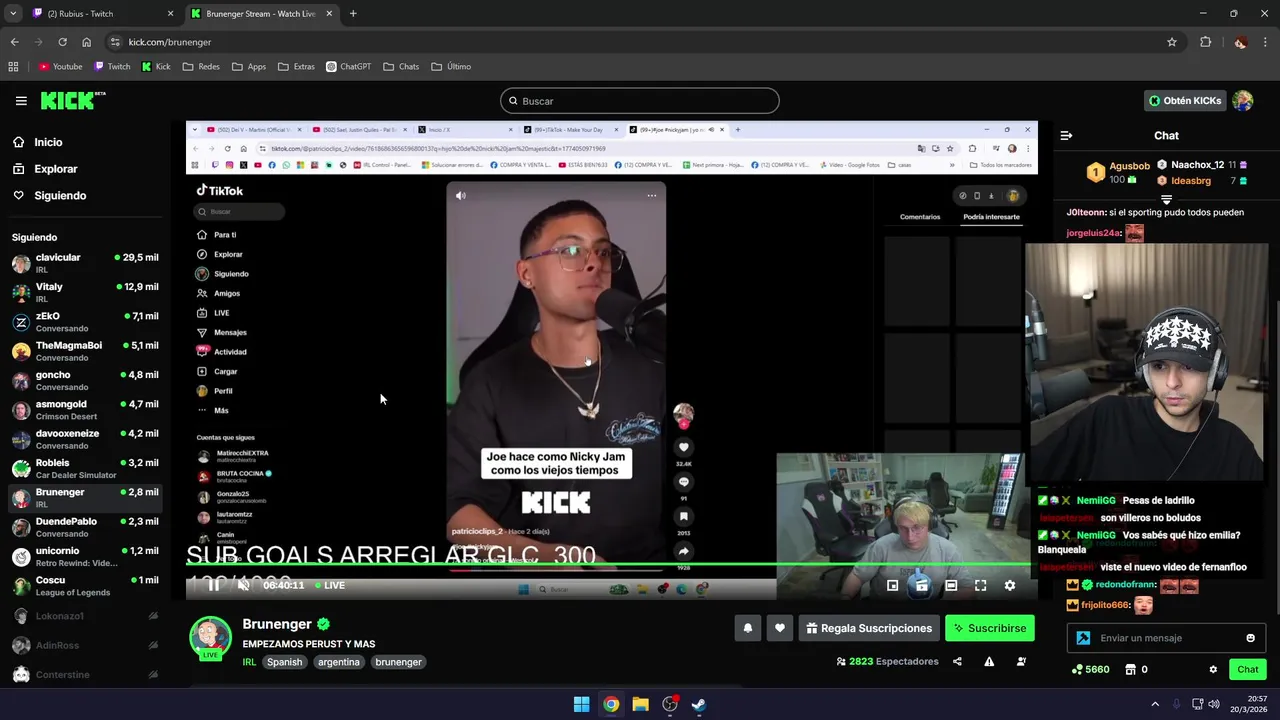
Task: Open player settings gear
Action: coord(1009,585)
